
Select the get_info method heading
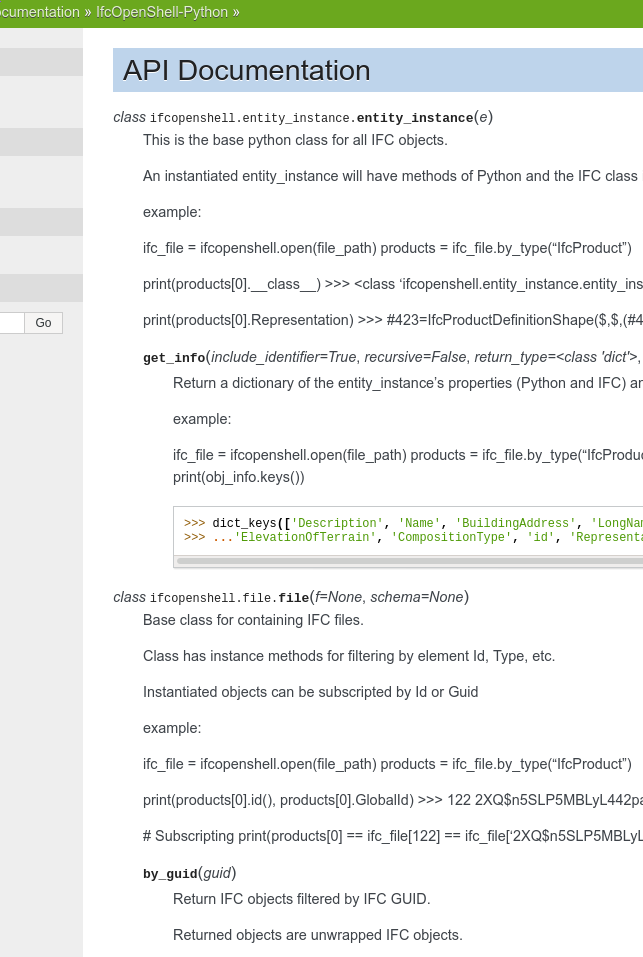click(x=173, y=357)
